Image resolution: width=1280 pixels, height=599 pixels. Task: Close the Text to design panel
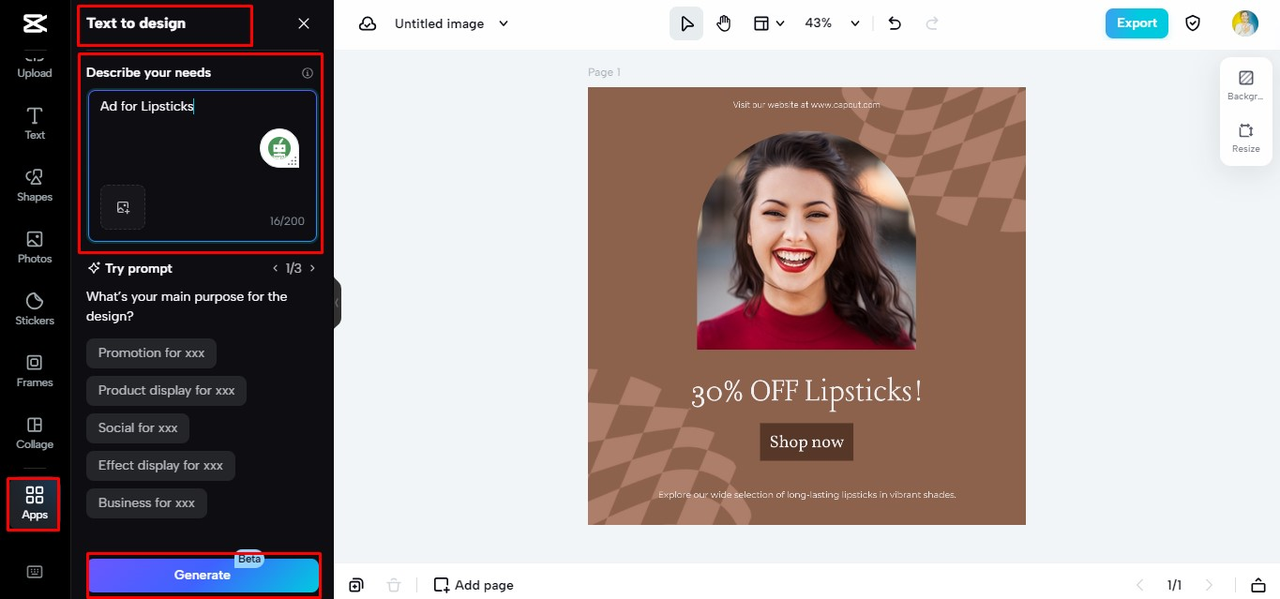(x=304, y=23)
